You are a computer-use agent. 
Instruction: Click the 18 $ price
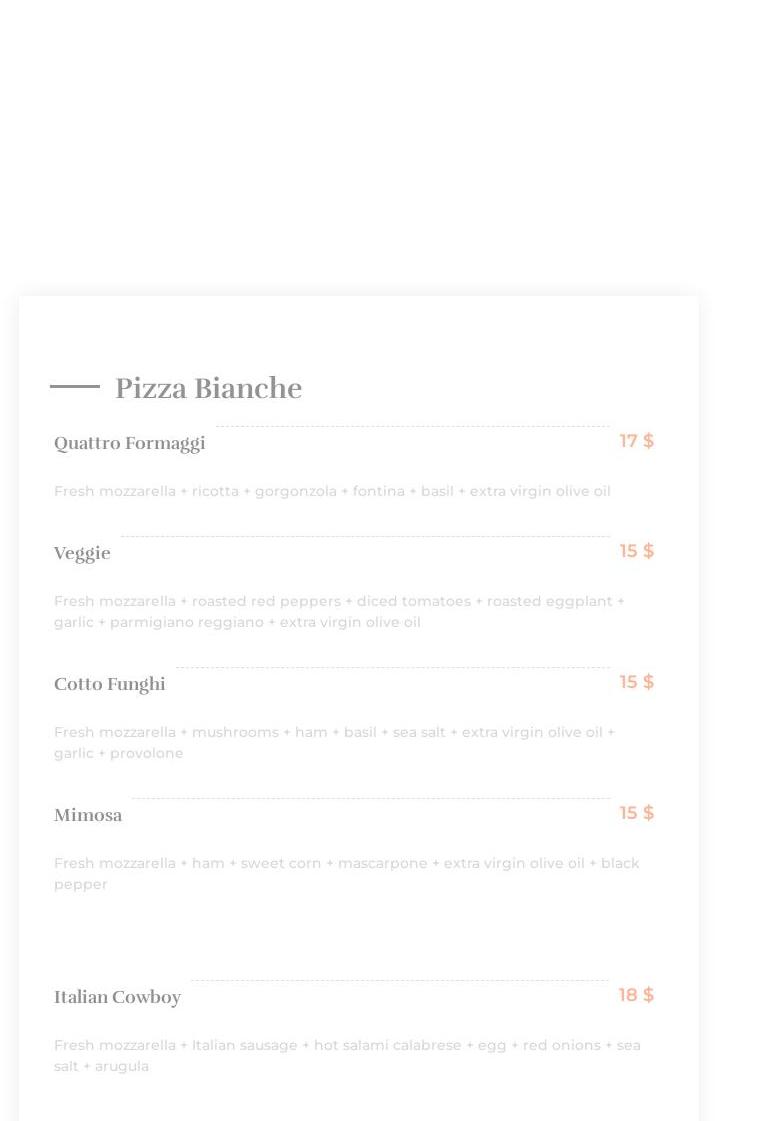pyautogui.click(x=636, y=995)
